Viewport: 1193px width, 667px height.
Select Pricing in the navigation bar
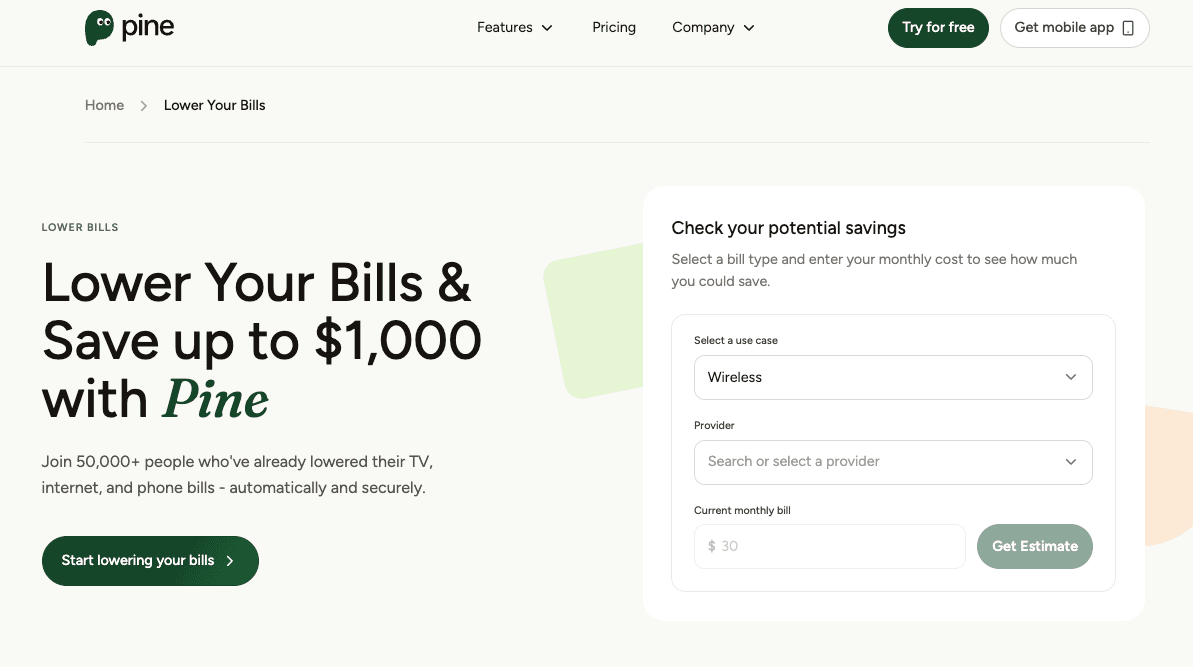coord(614,27)
